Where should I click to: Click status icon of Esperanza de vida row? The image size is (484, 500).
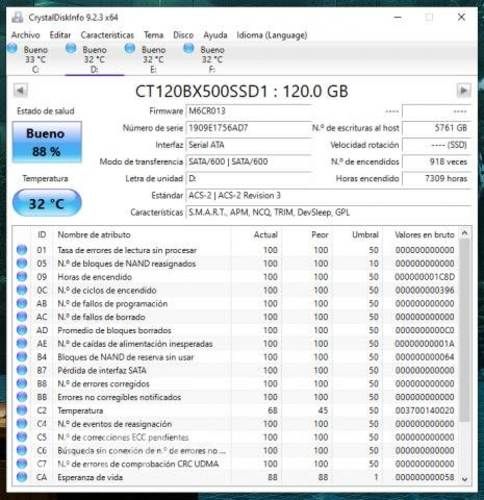(x=22, y=477)
